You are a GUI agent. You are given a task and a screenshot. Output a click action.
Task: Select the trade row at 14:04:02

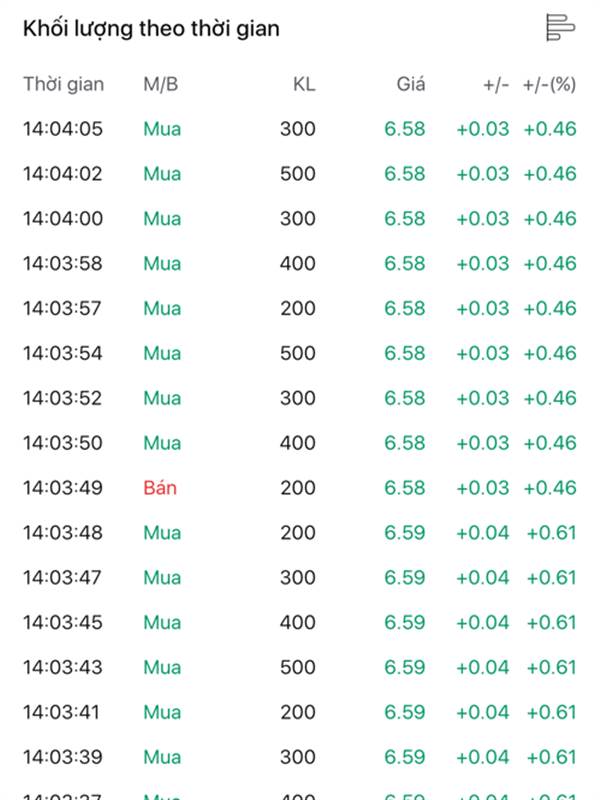300,174
